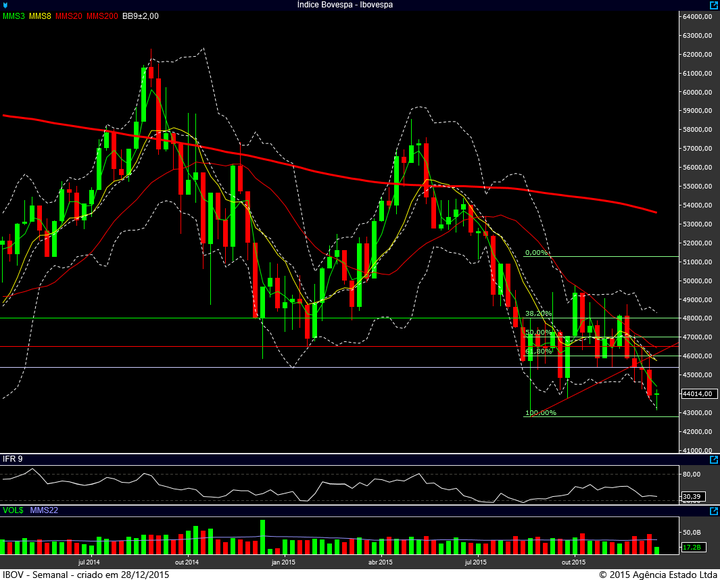
Task: Click the 44014,00 current price tag
Action: [698, 394]
